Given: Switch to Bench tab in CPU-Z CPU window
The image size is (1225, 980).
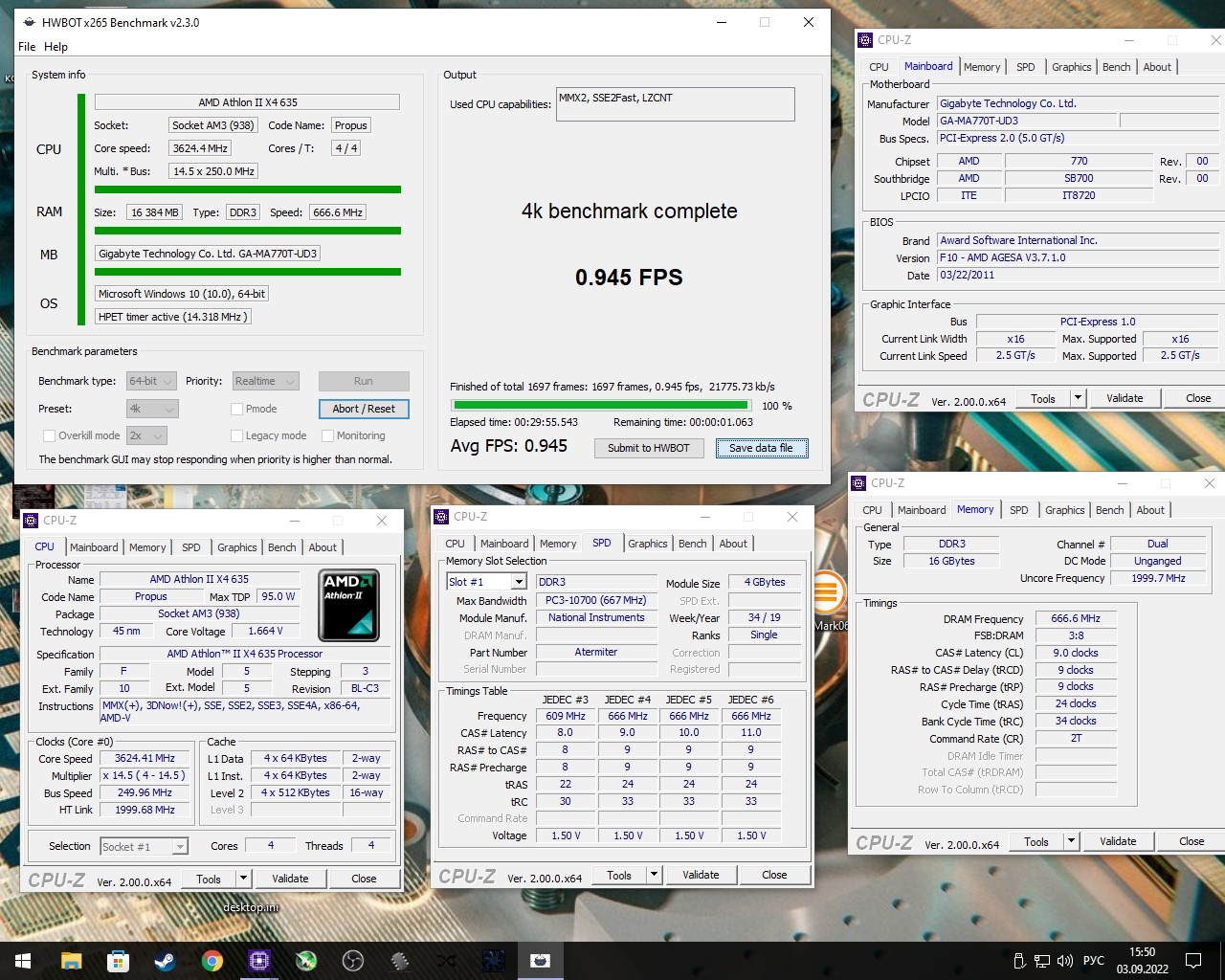Looking at the screenshot, I should coord(281,547).
